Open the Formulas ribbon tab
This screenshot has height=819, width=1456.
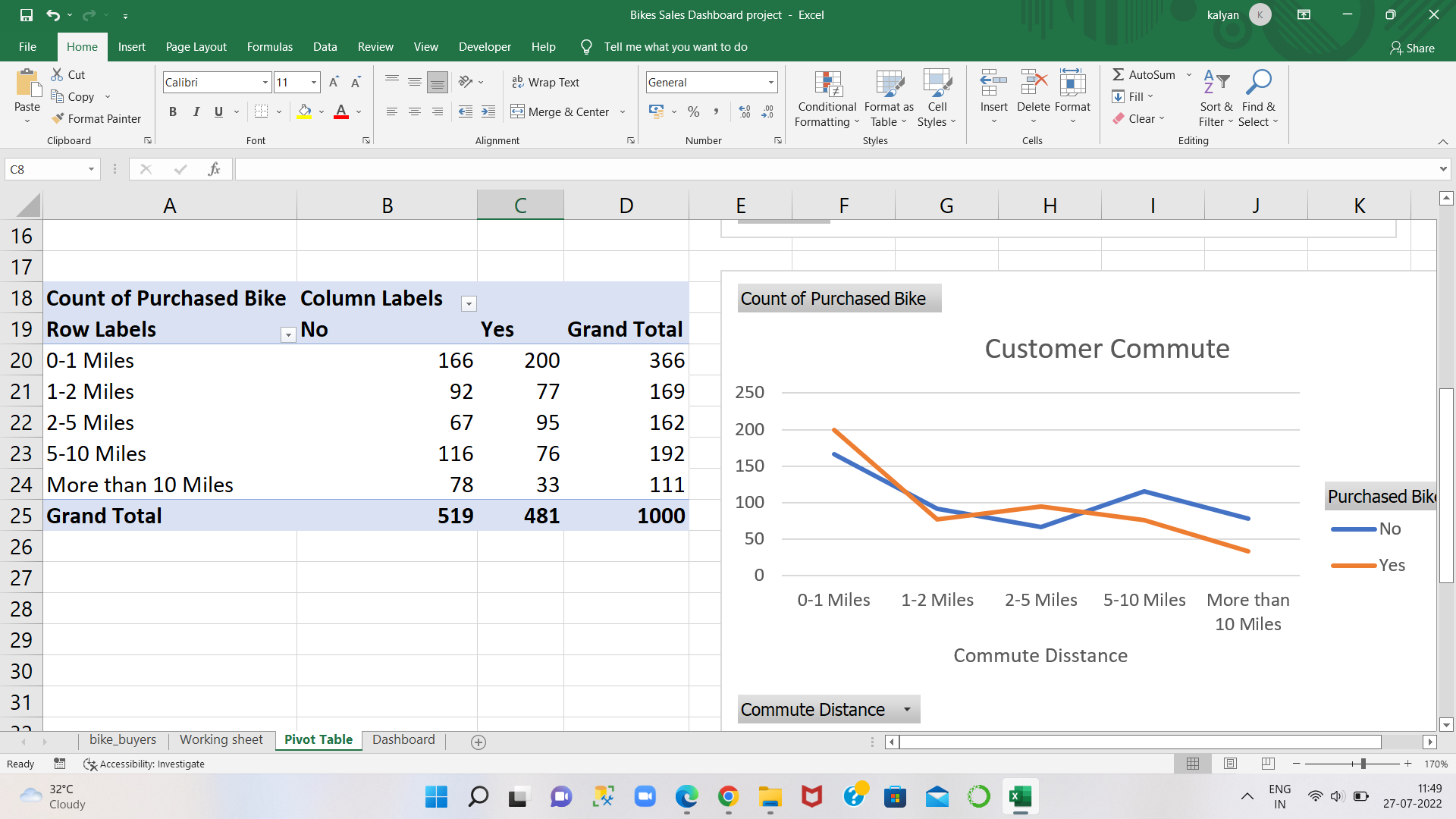[269, 46]
